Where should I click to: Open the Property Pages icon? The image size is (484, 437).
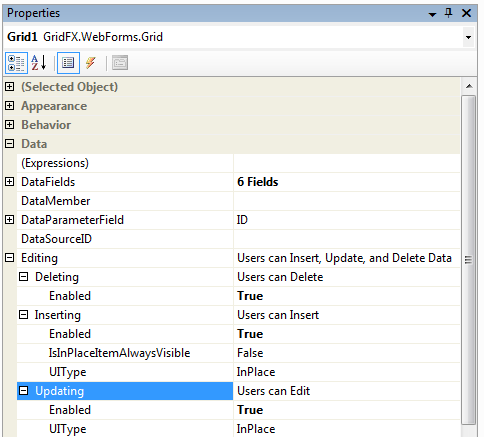point(120,63)
